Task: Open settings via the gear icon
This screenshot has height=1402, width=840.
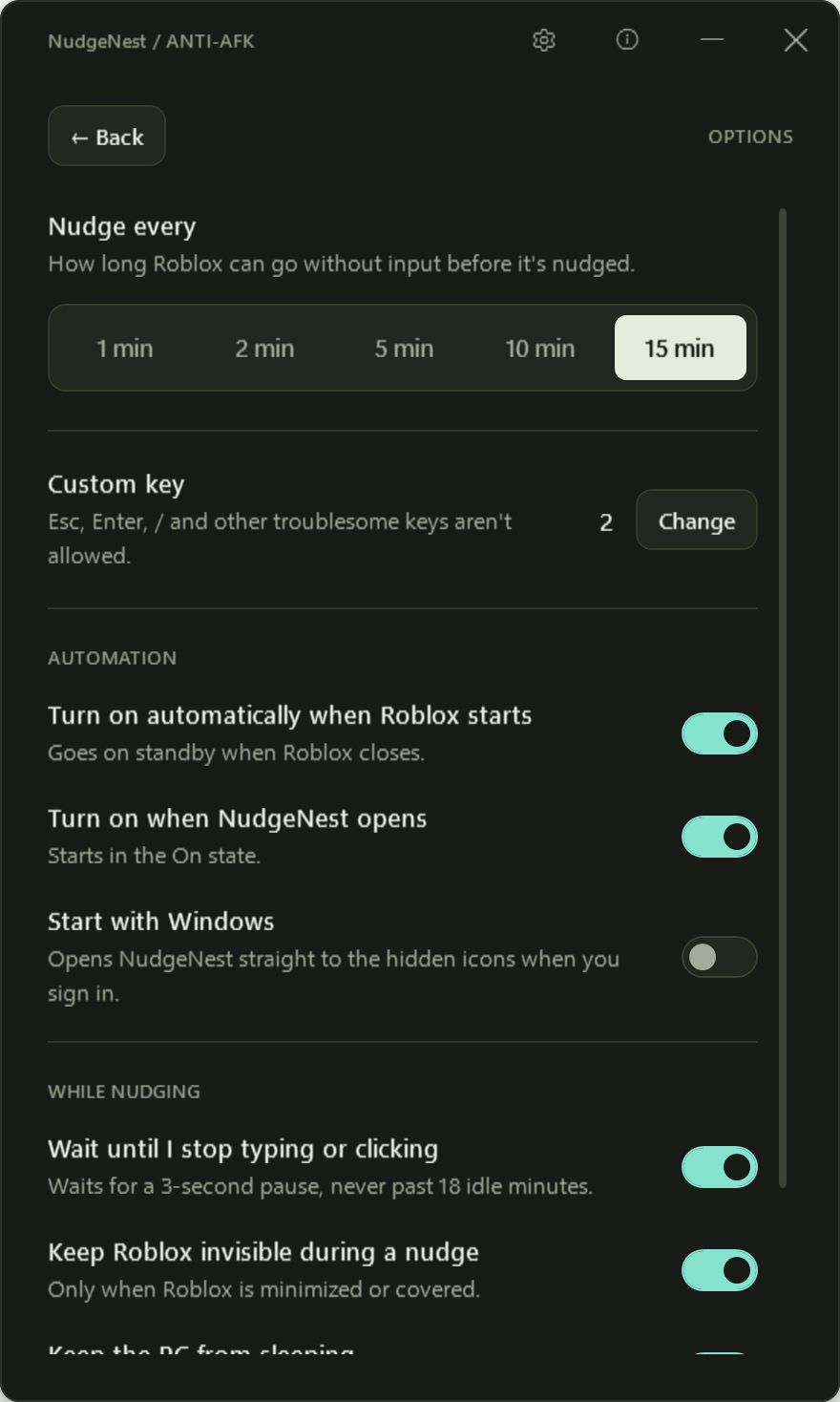Action: tap(544, 40)
